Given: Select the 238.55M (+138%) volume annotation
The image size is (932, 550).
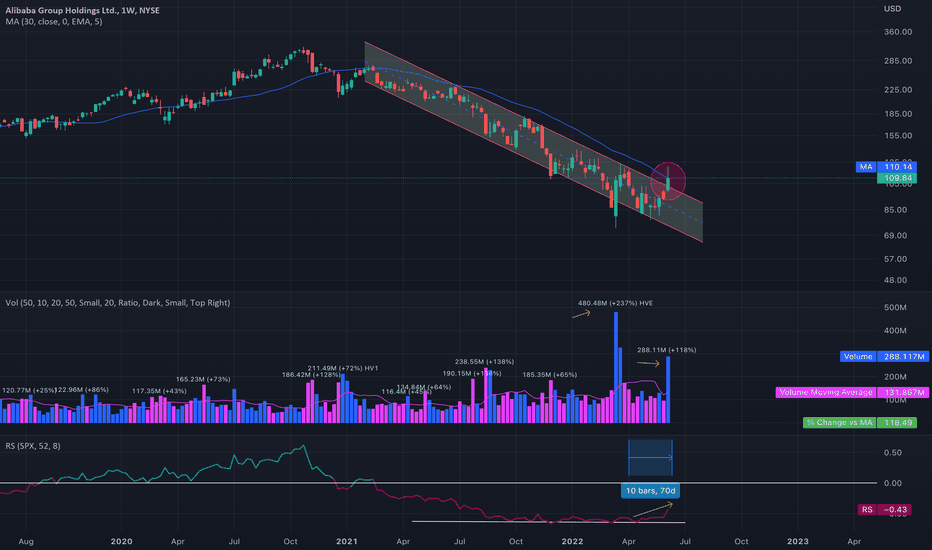Looking at the screenshot, I should point(484,362).
